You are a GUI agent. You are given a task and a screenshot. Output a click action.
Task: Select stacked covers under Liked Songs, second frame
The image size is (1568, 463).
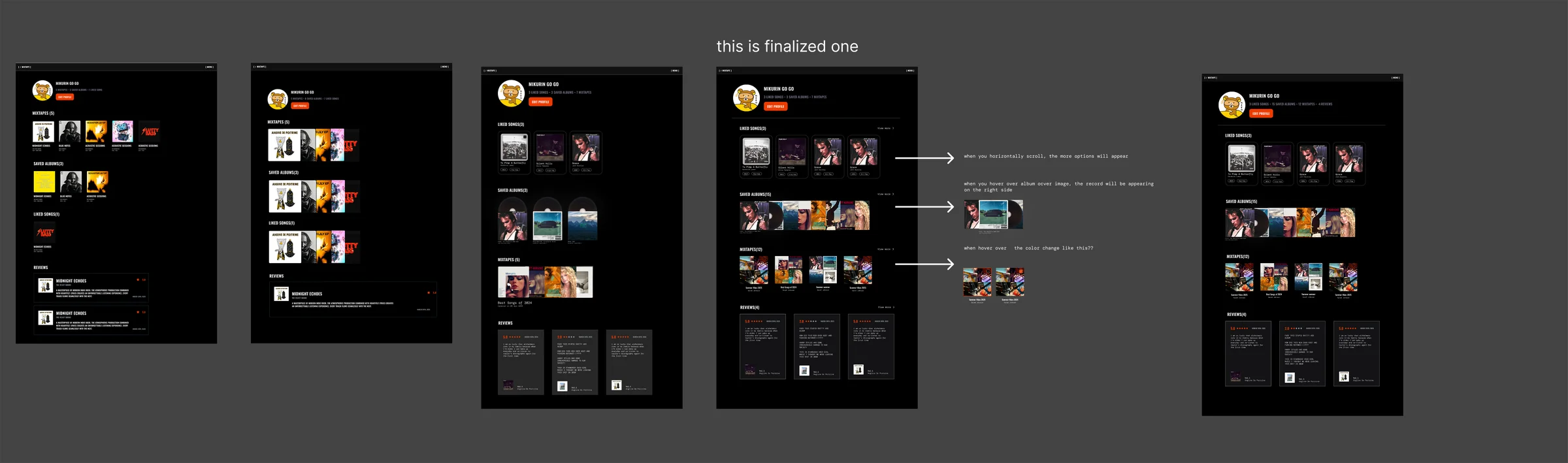point(314,247)
